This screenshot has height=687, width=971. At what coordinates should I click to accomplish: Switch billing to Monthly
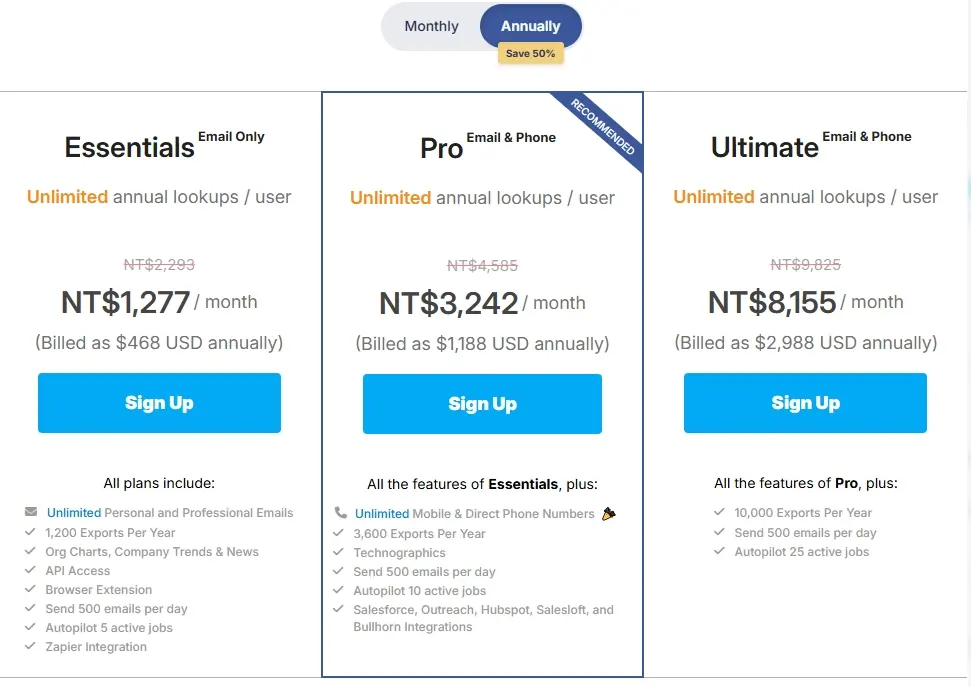coord(431,27)
